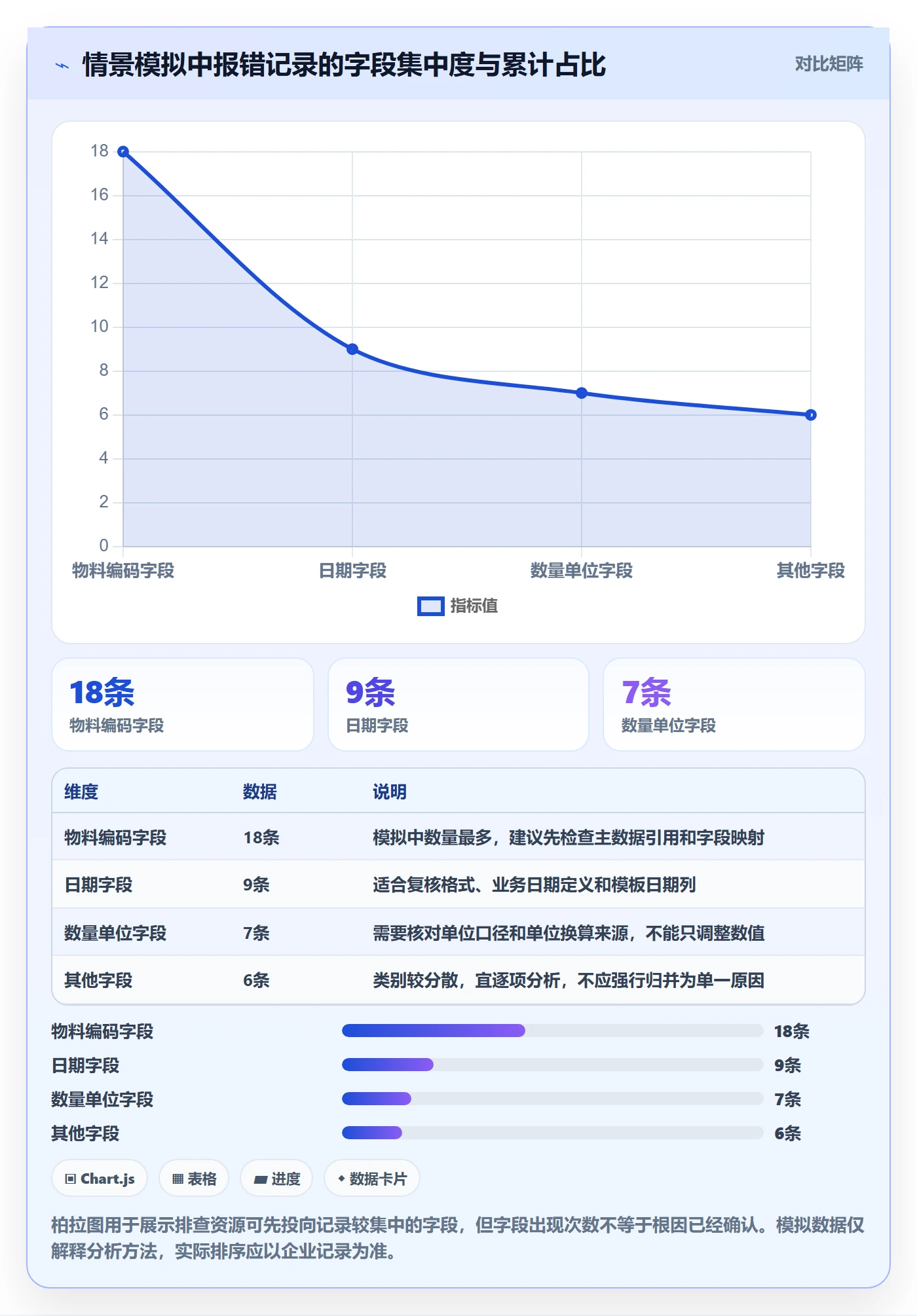
Task: Click the 其他字段 progress bar
Action: tap(552, 1133)
